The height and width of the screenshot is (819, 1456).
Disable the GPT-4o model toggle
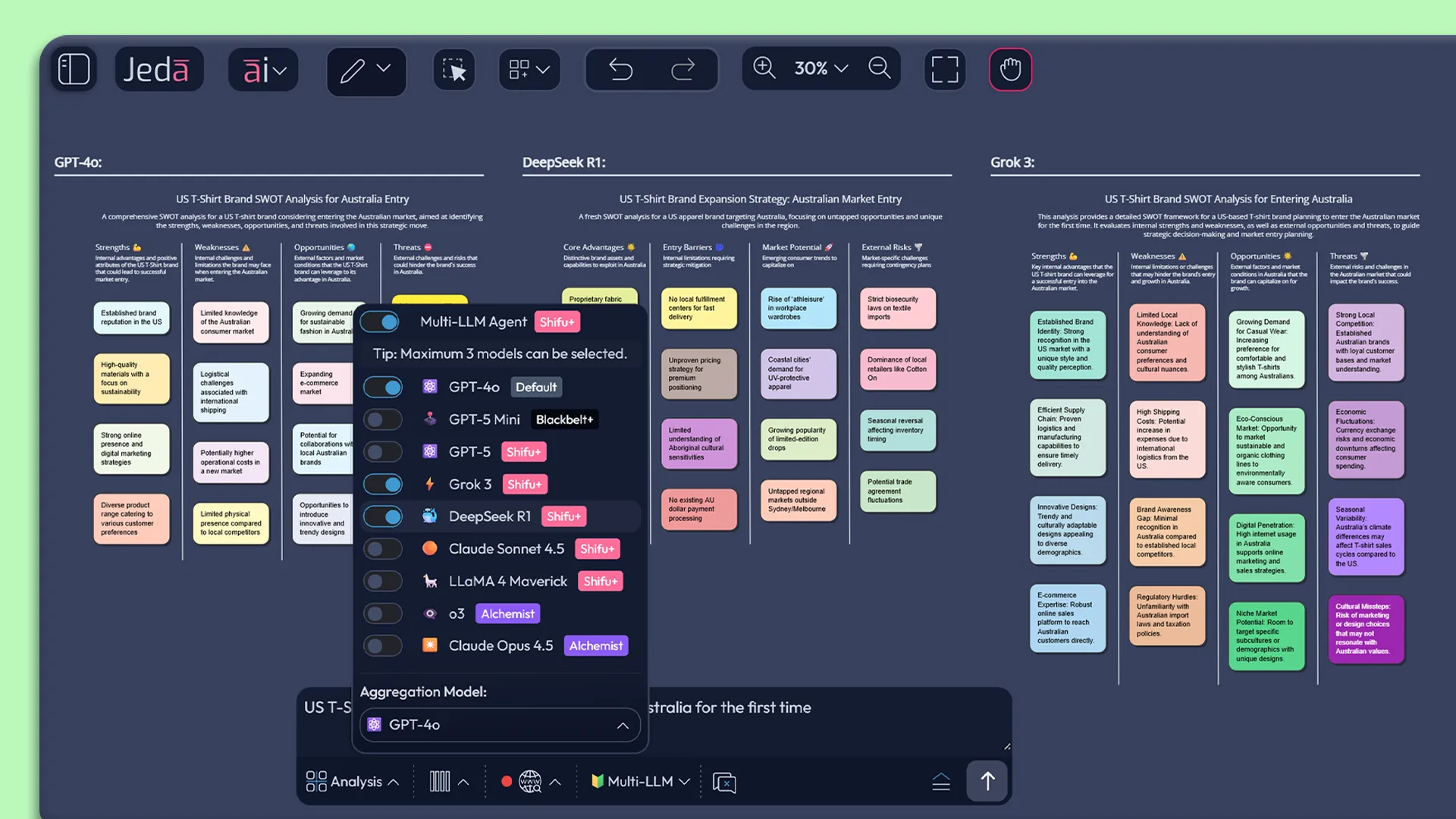coord(383,387)
